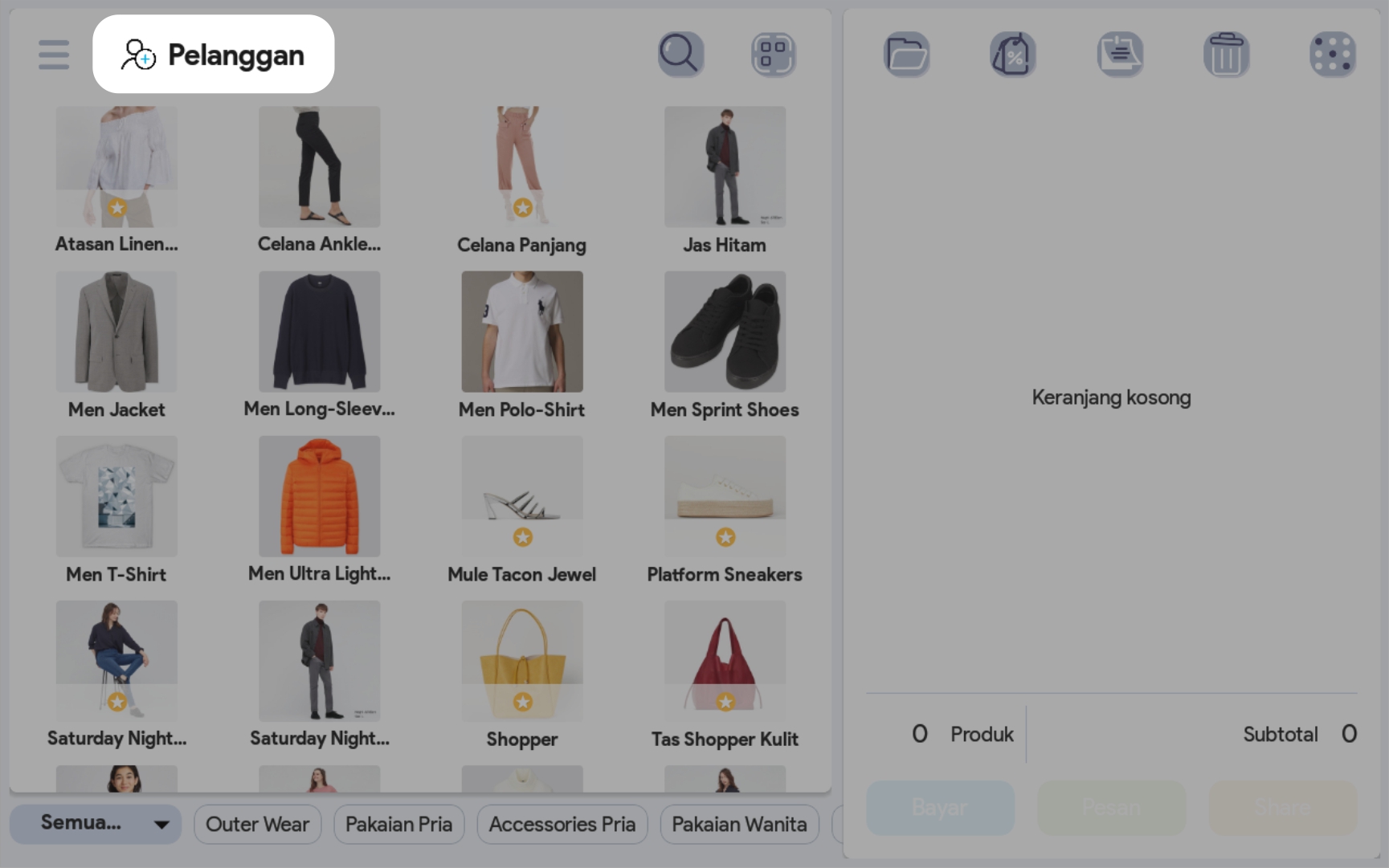Expand the Semua category dropdown
Screen dimensions: 1389x868
tap(96, 824)
